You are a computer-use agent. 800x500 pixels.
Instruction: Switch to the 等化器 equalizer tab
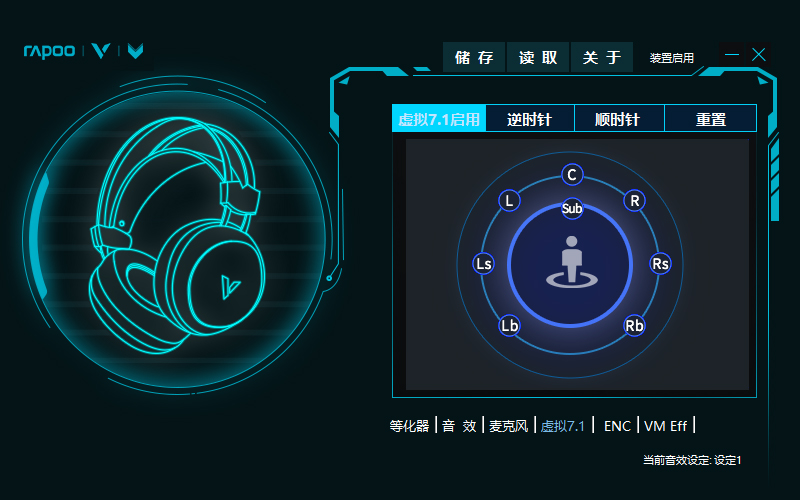(409, 426)
